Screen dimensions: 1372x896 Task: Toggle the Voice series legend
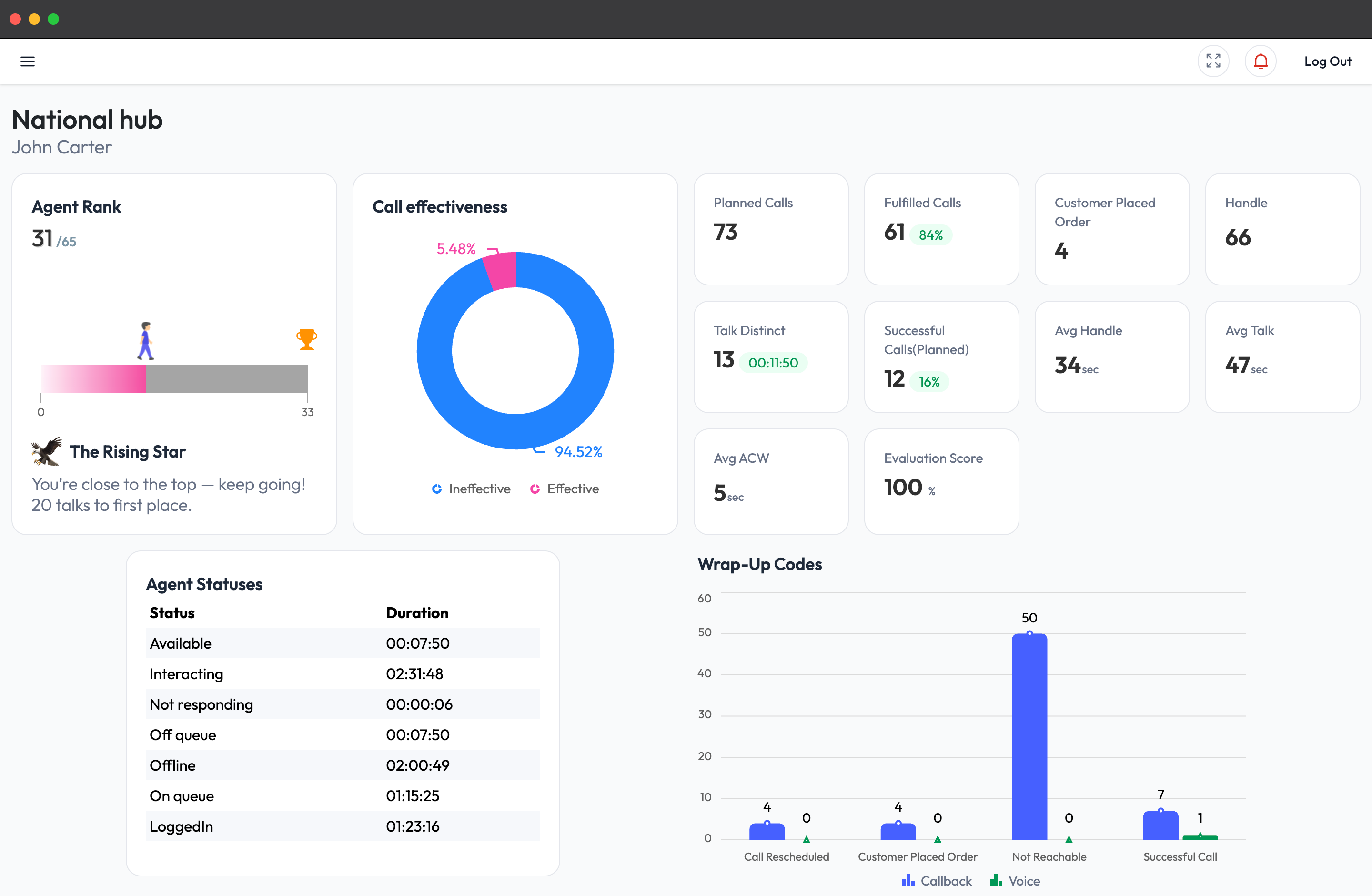click(x=1015, y=881)
